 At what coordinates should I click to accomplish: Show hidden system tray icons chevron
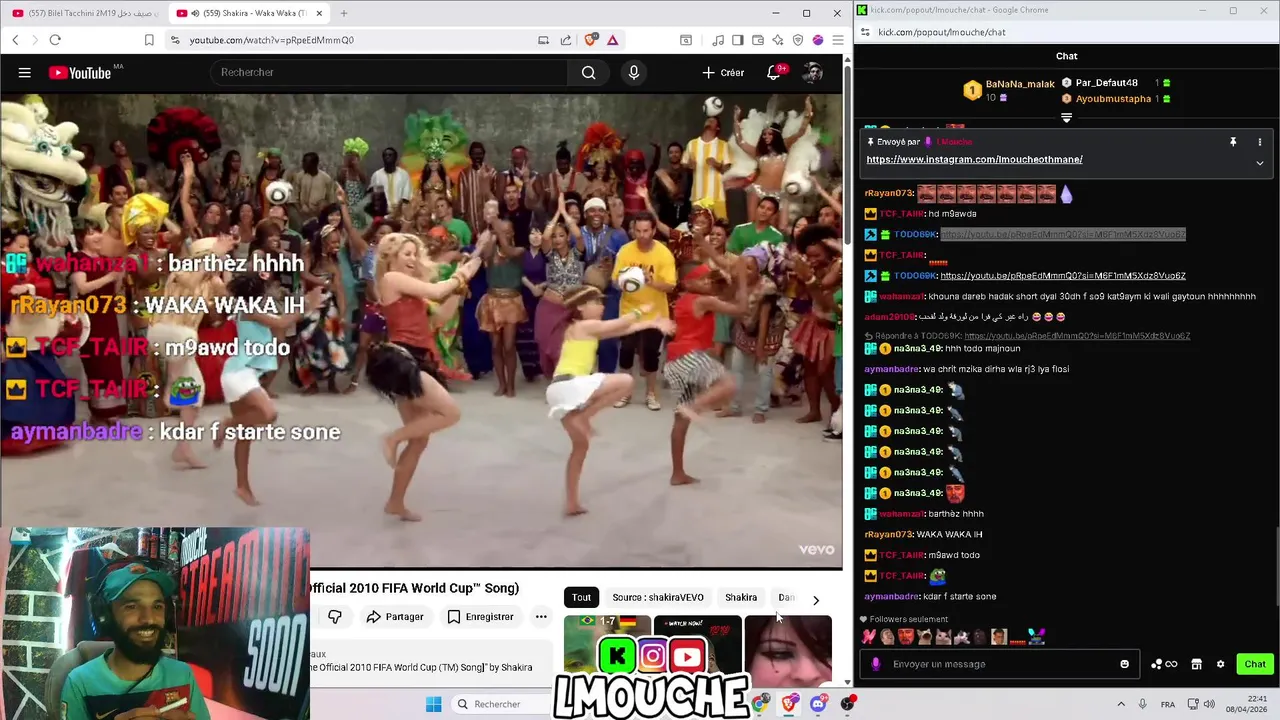click(x=1120, y=704)
